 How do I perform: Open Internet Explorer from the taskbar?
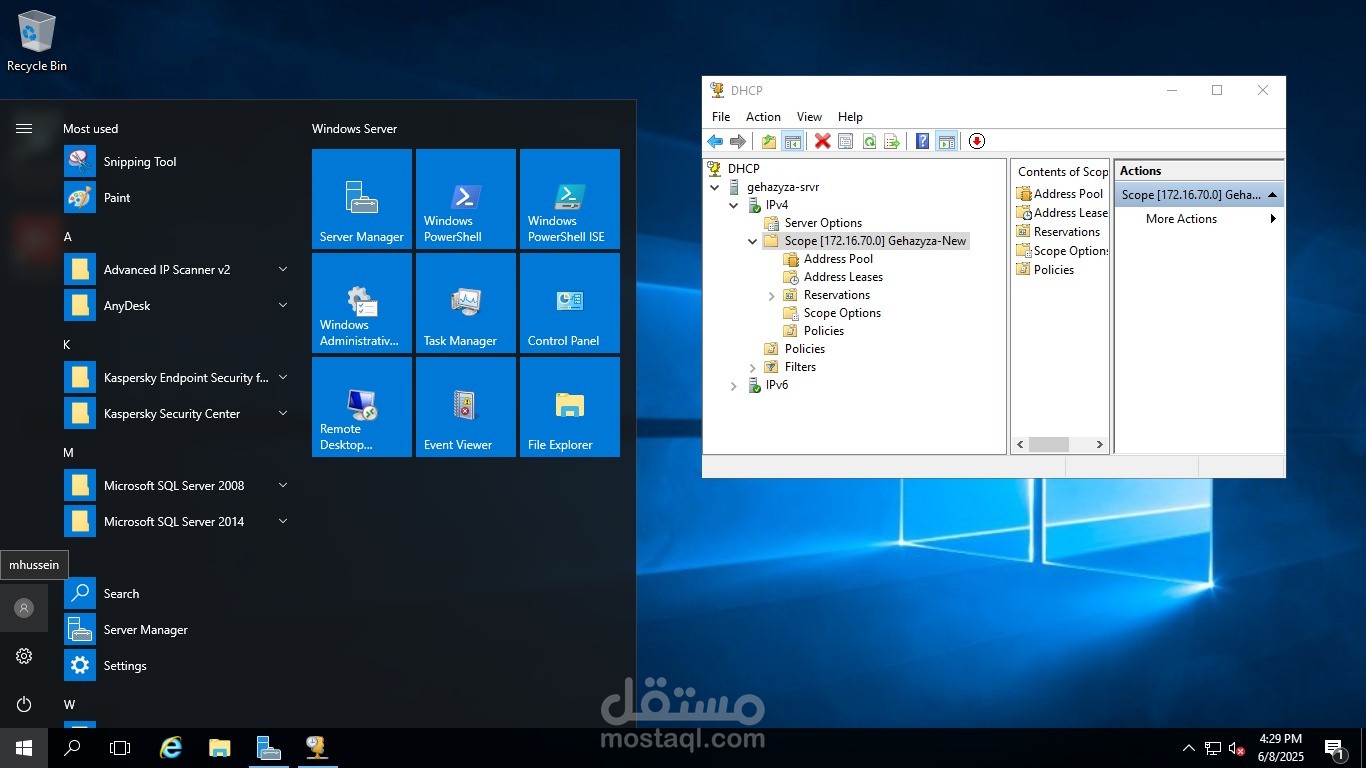[171, 747]
